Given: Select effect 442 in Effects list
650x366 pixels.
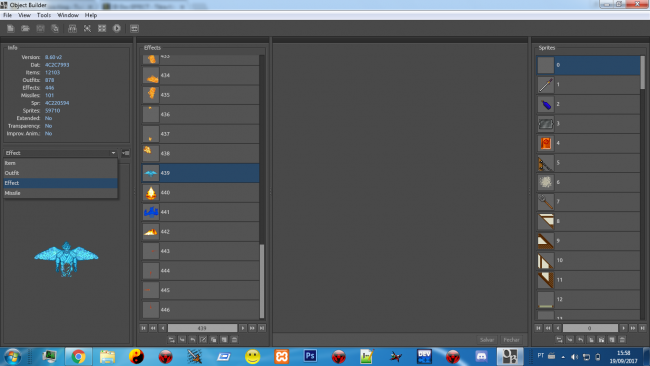Looking at the screenshot, I should click(x=201, y=232).
